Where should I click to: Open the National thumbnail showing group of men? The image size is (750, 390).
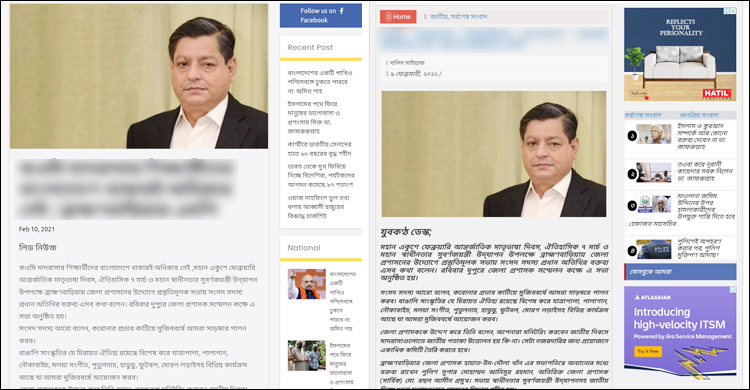point(307,356)
